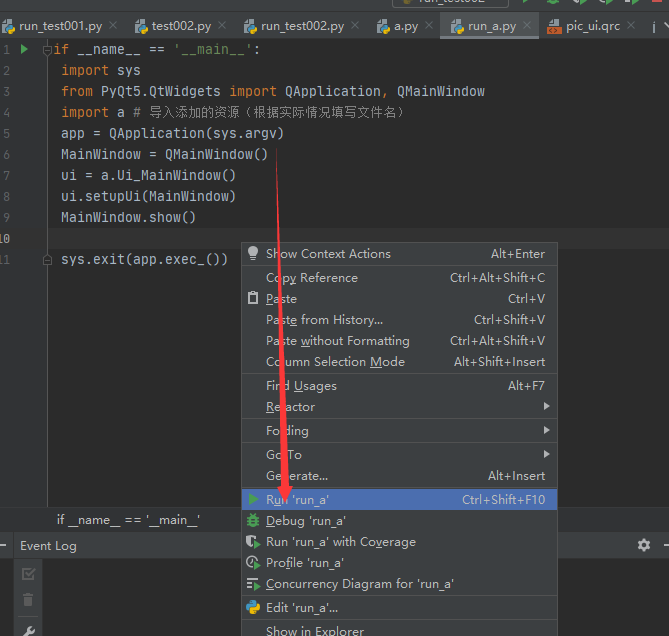Choose Find Usages

399,386
